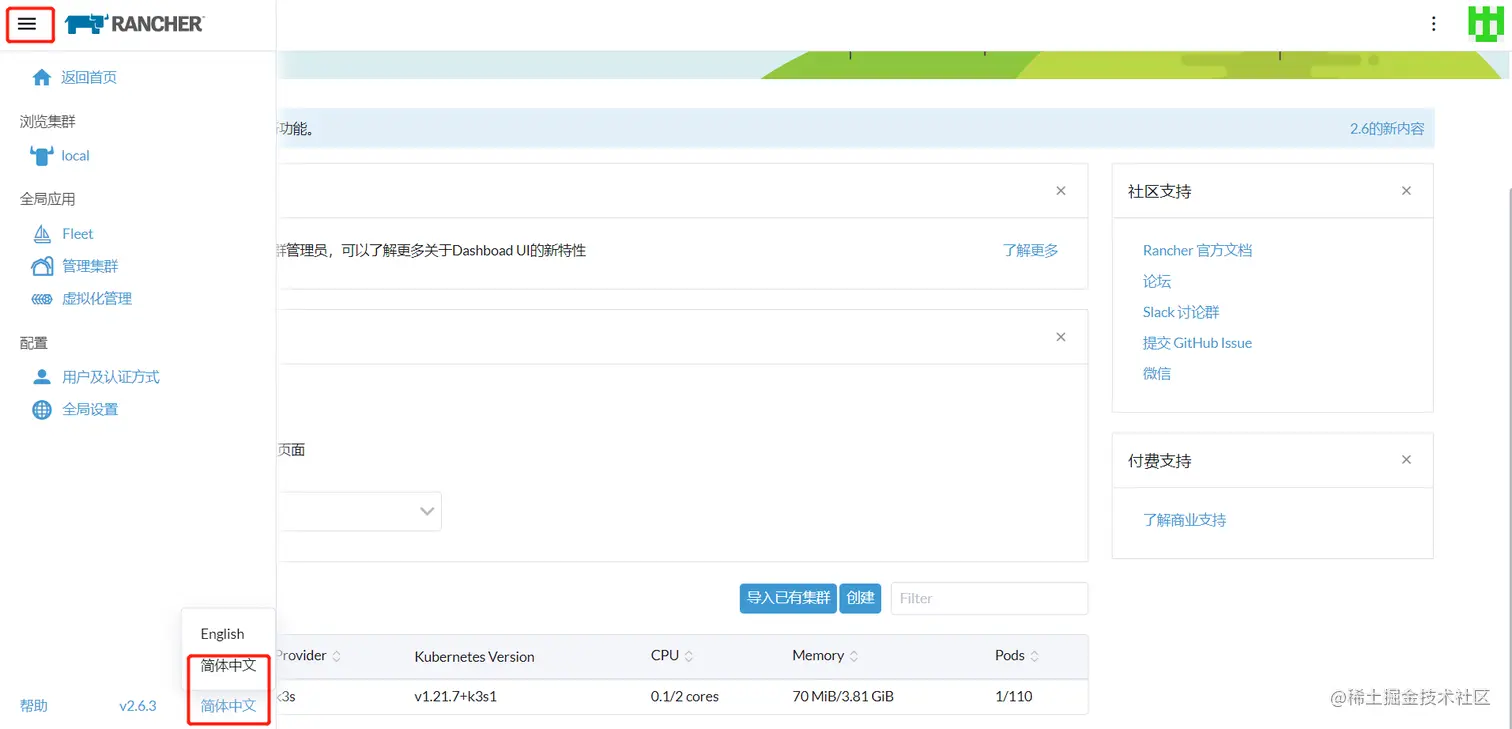The width and height of the screenshot is (1512, 729).
Task: Choose 简体中文 in the language popup list
Action: 229,665
